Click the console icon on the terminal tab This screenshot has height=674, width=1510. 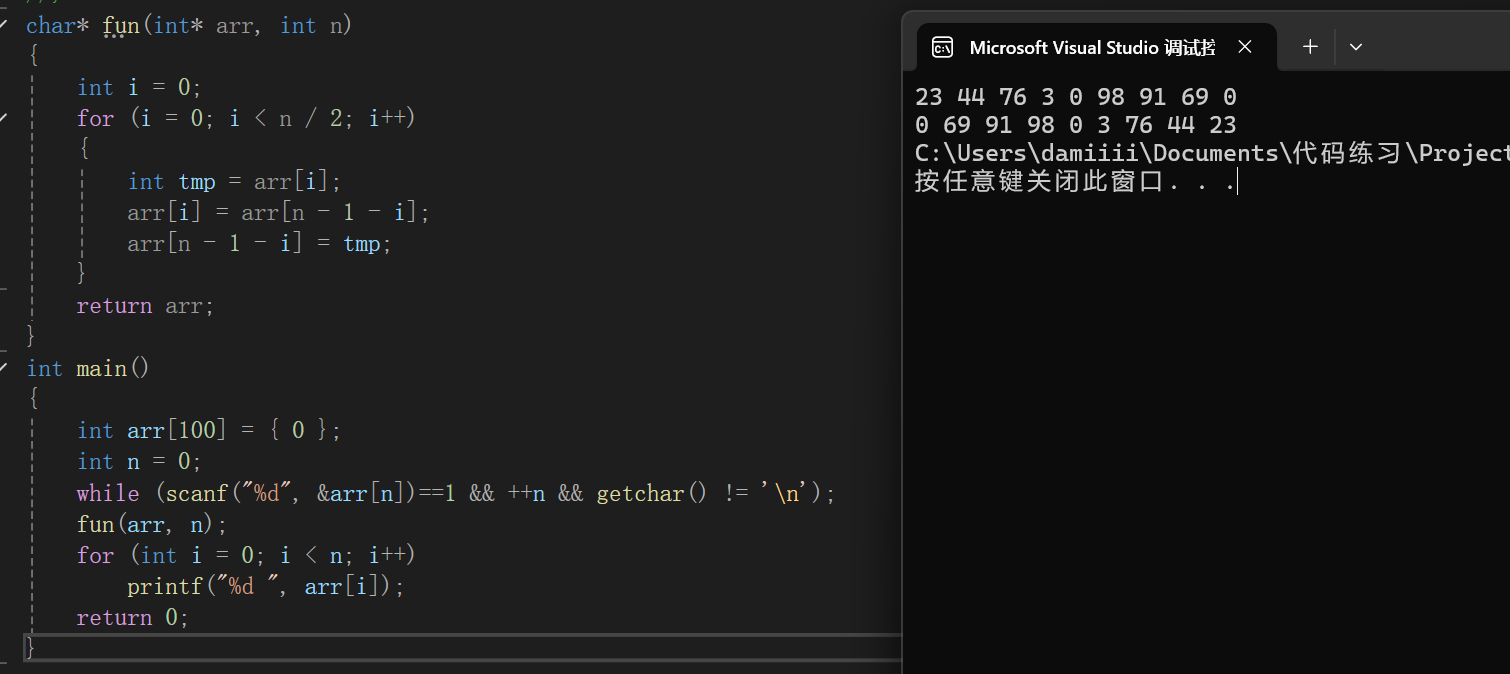[942, 47]
